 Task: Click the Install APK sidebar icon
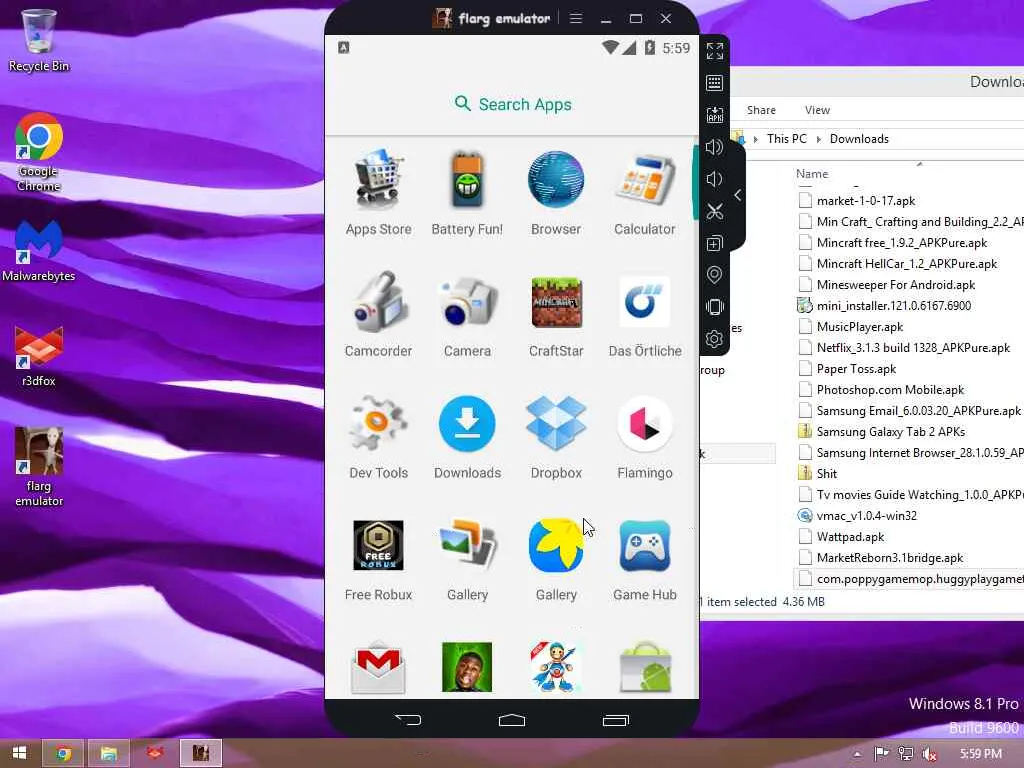coord(714,115)
